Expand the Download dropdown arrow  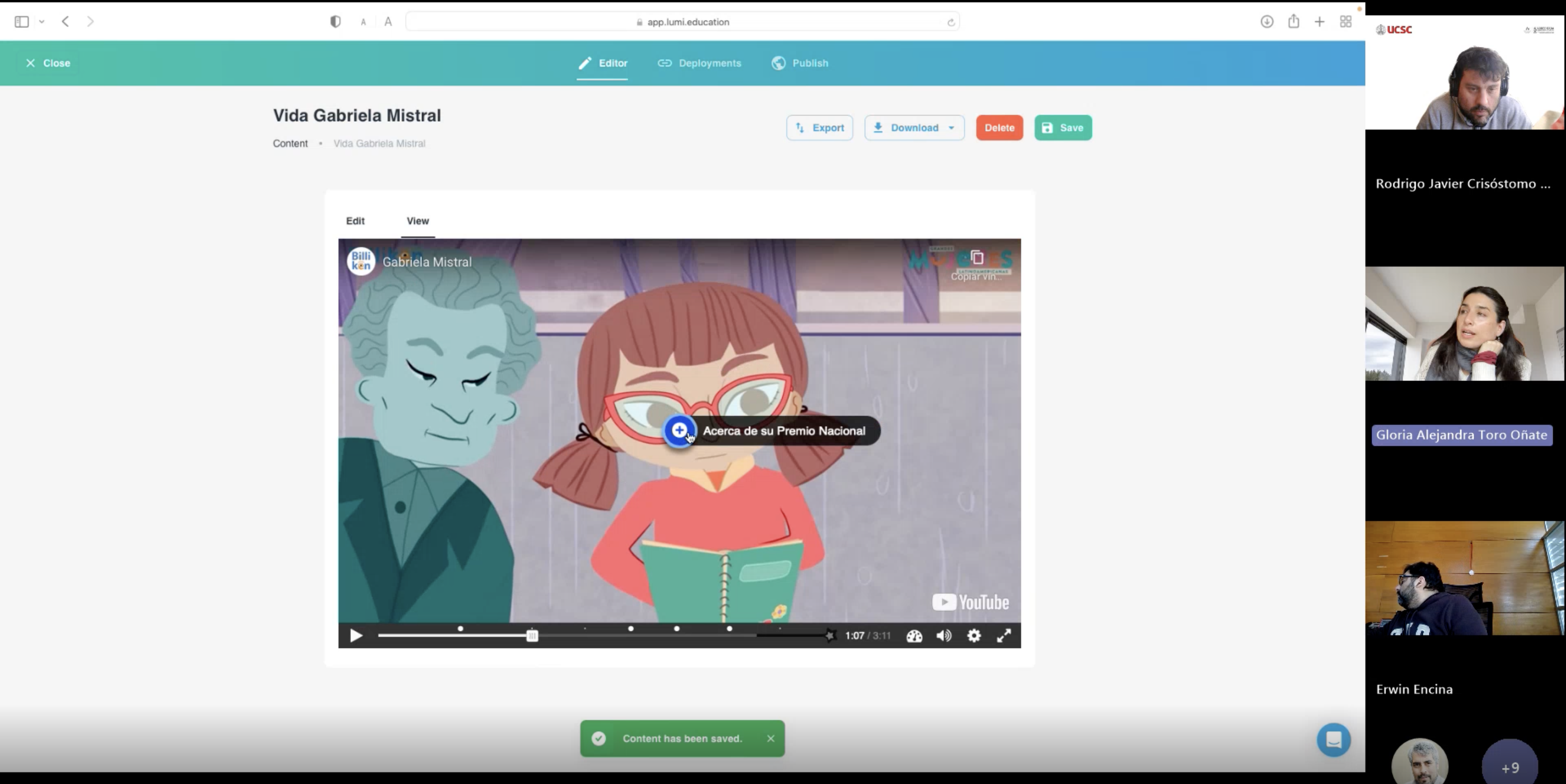(x=951, y=128)
